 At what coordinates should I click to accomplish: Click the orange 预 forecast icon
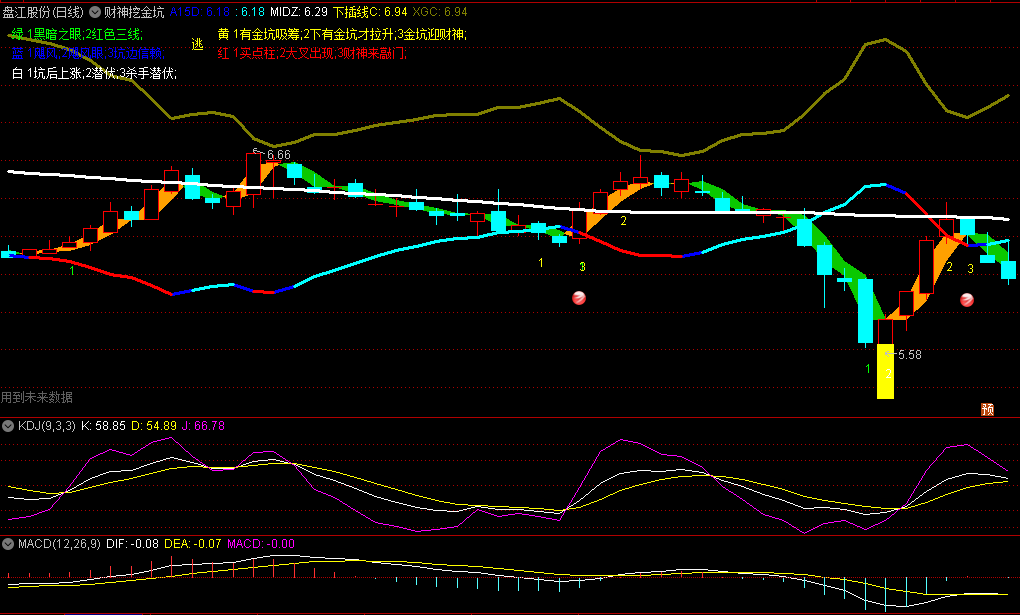[x=987, y=409]
